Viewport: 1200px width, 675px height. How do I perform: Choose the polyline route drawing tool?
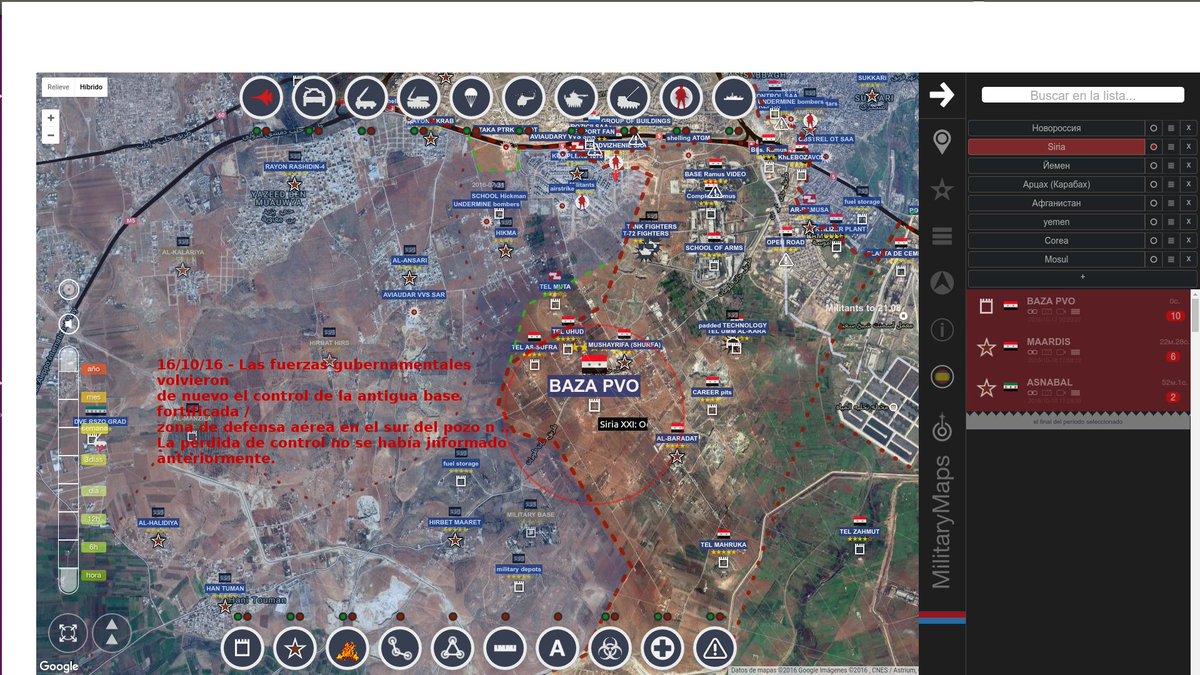pos(400,648)
